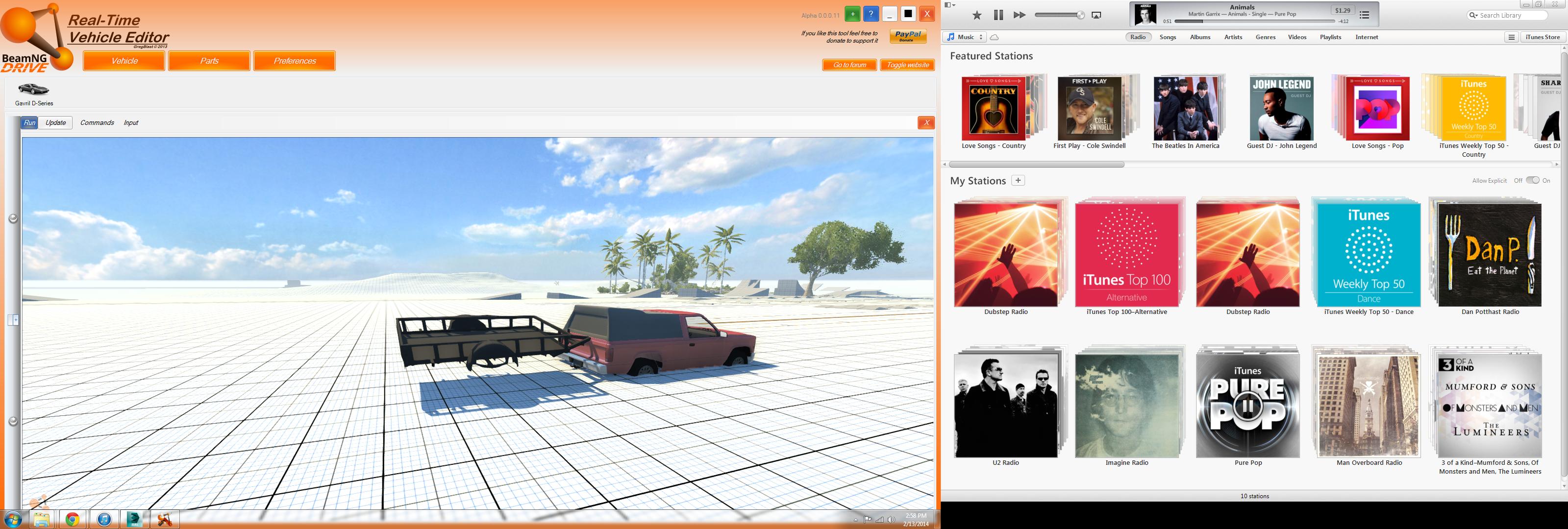Pause the playing song in iTunes
Viewport: 1568px width, 529px height.
point(998,15)
